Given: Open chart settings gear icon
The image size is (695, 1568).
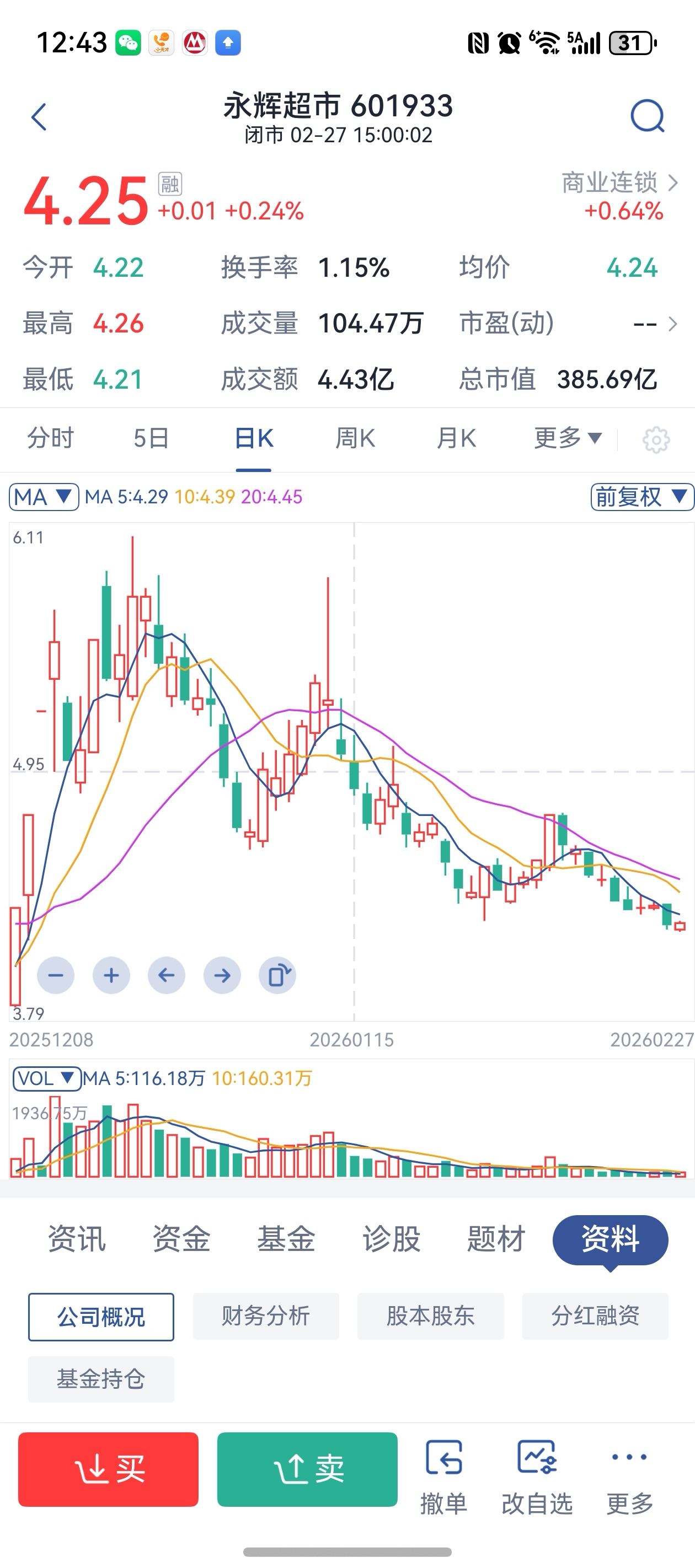Looking at the screenshot, I should [656, 439].
